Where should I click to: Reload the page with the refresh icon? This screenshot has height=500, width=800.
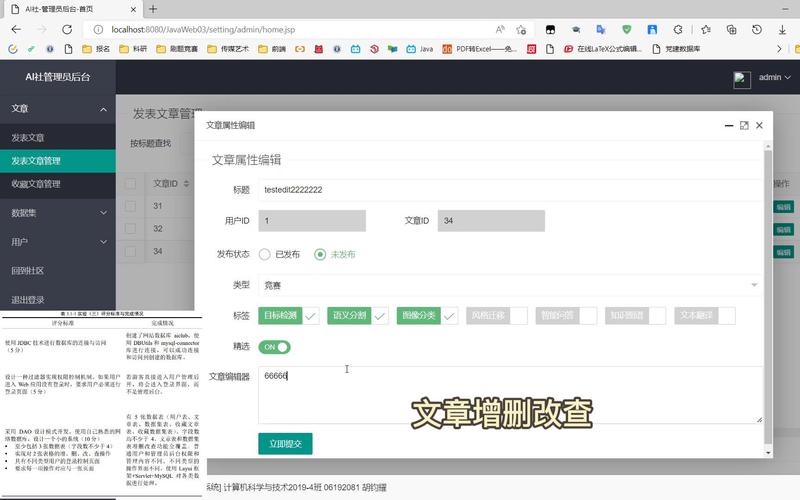[x=67, y=30]
